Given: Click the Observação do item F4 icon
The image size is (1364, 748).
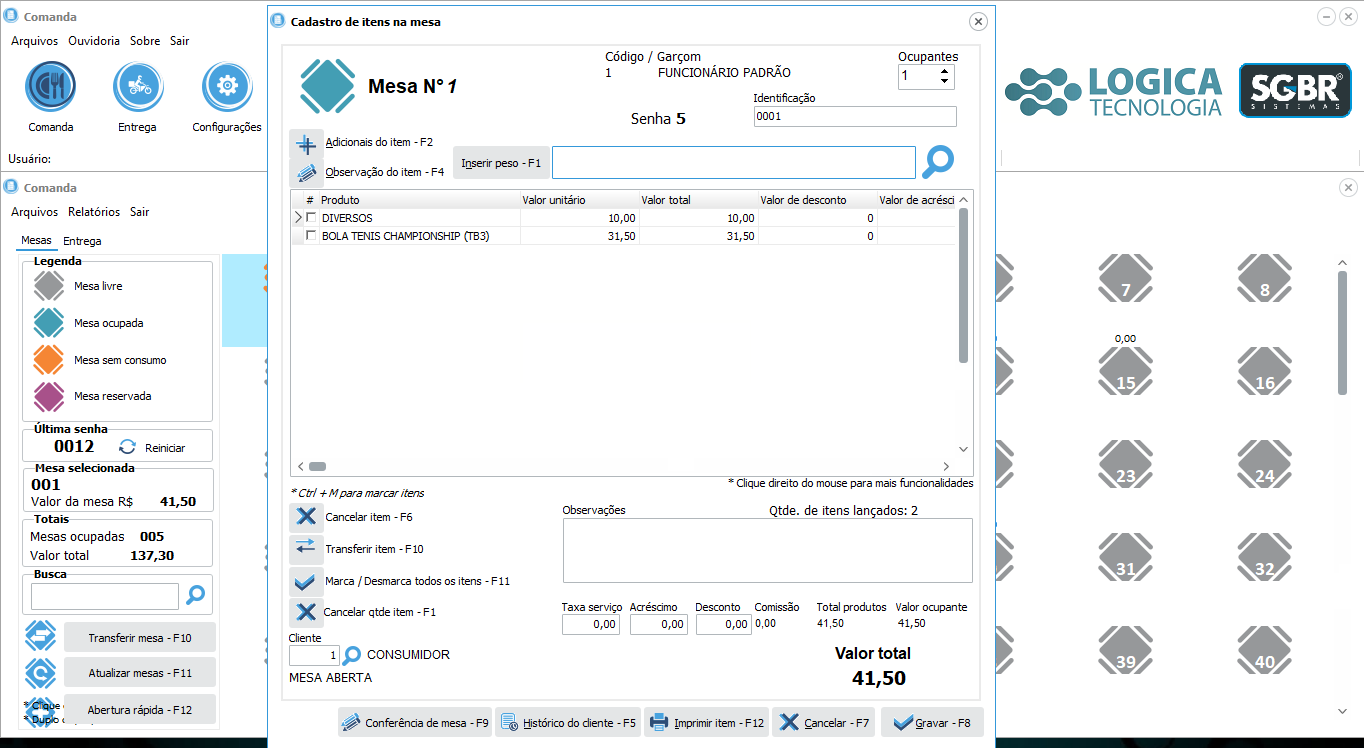Looking at the screenshot, I should tap(306, 172).
